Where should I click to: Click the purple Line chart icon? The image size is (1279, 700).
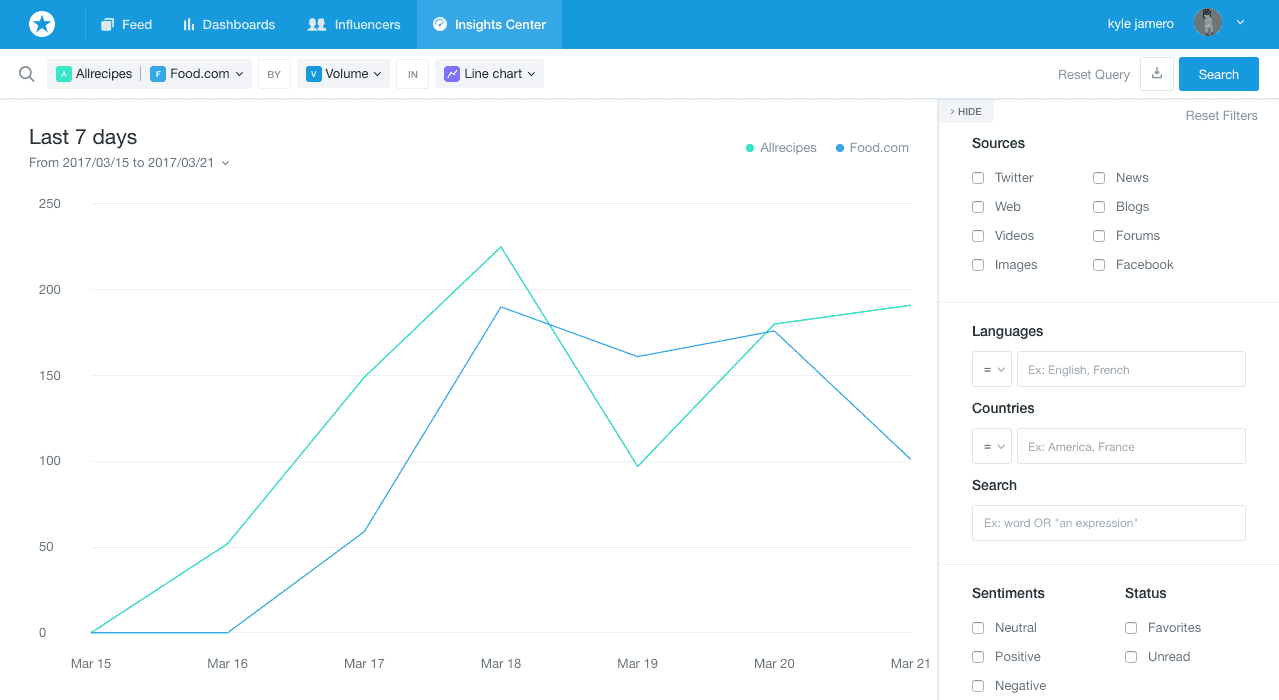pos(452,74)
